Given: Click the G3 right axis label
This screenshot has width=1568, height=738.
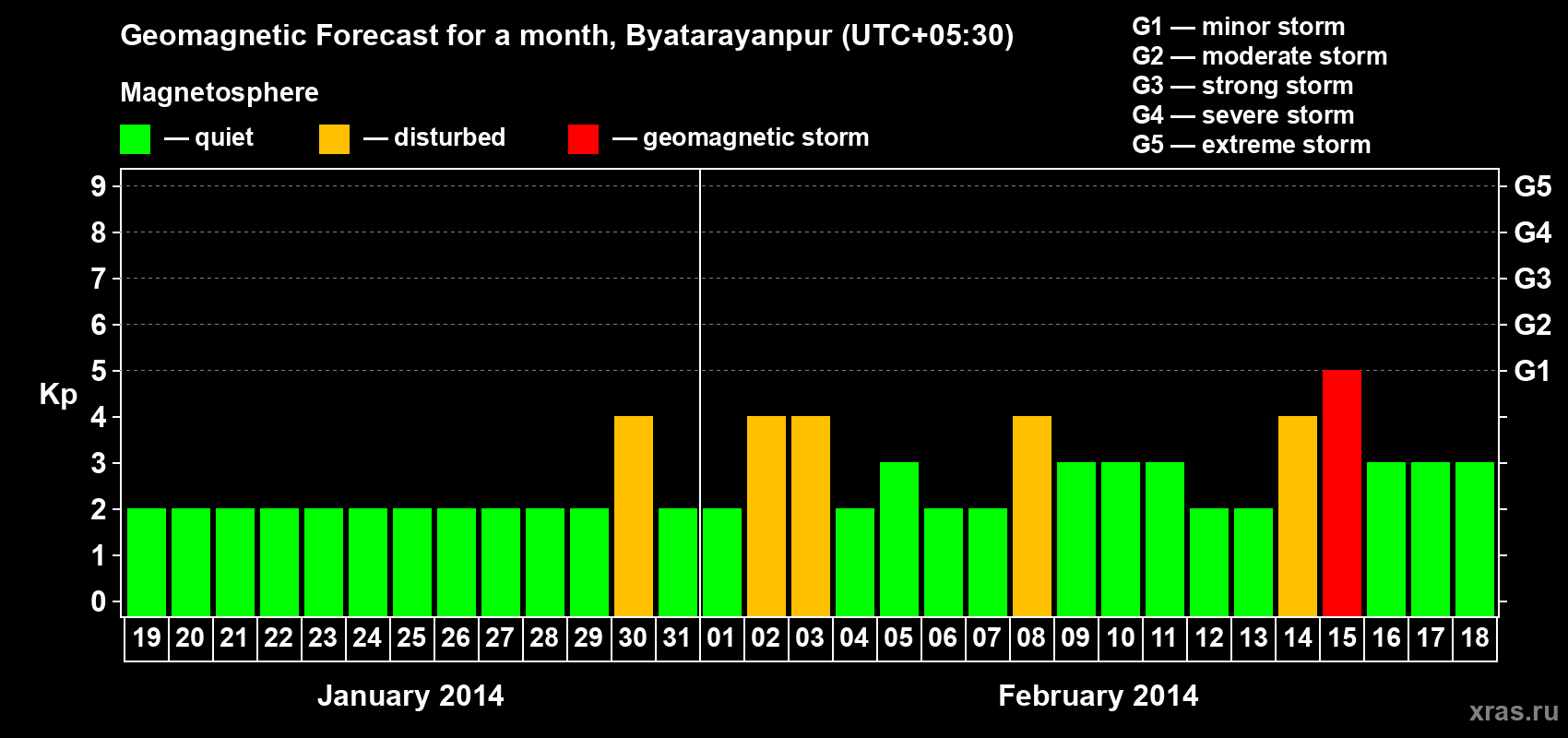Looking at the screenshot, I should point(1533,279).
